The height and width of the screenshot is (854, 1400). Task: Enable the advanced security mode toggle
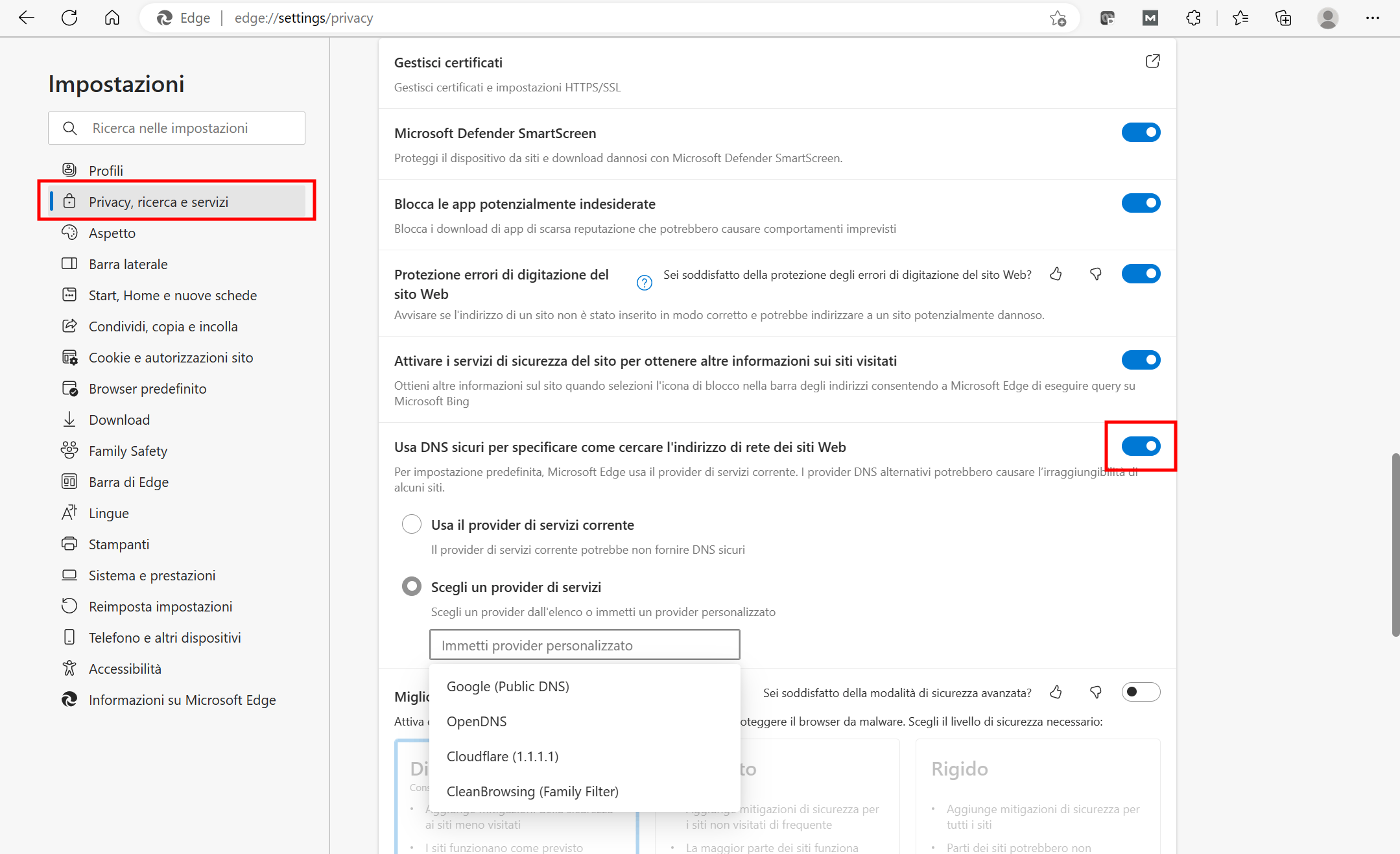pyautogui.click(x=1141, y=692)
